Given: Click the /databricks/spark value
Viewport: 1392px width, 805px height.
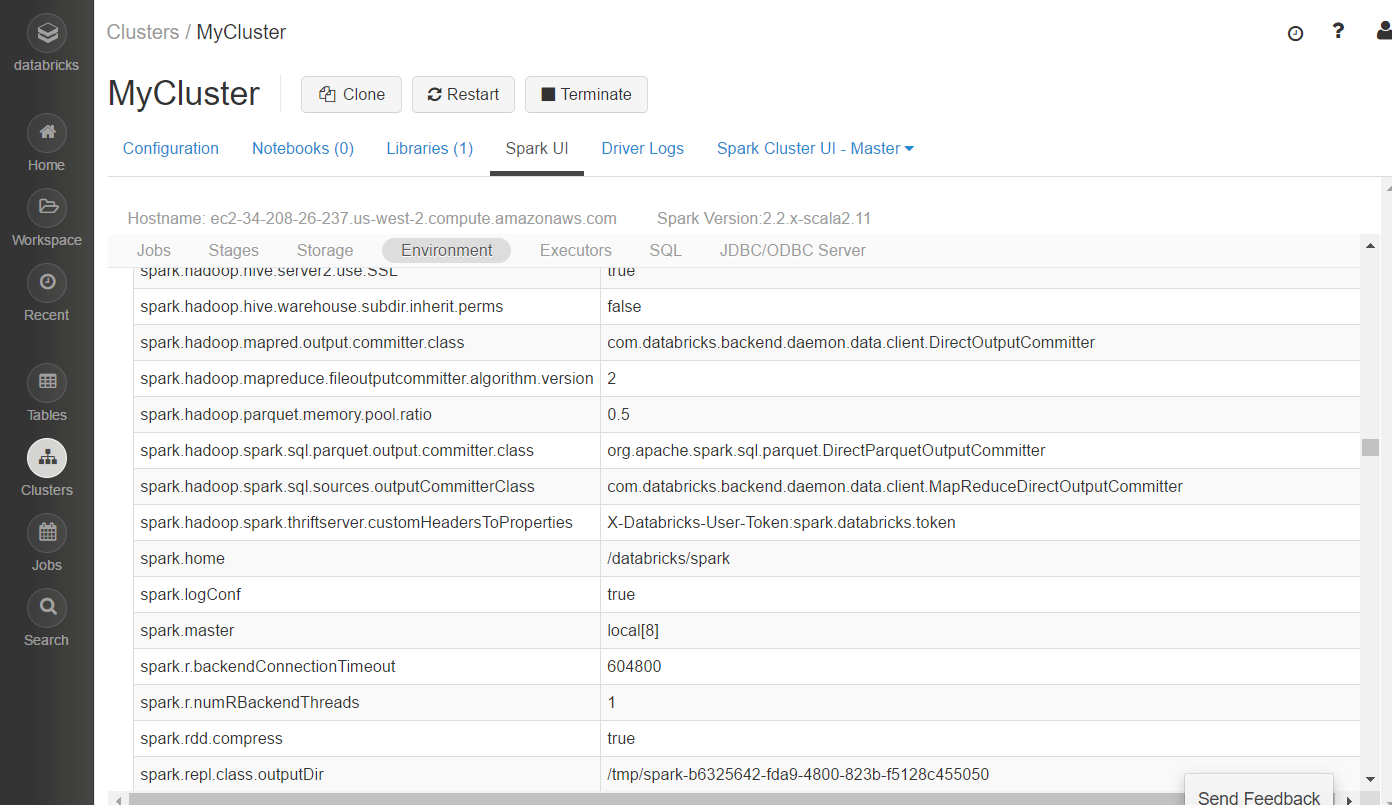Looking at the screenshot, I should [x=668, y=558].
